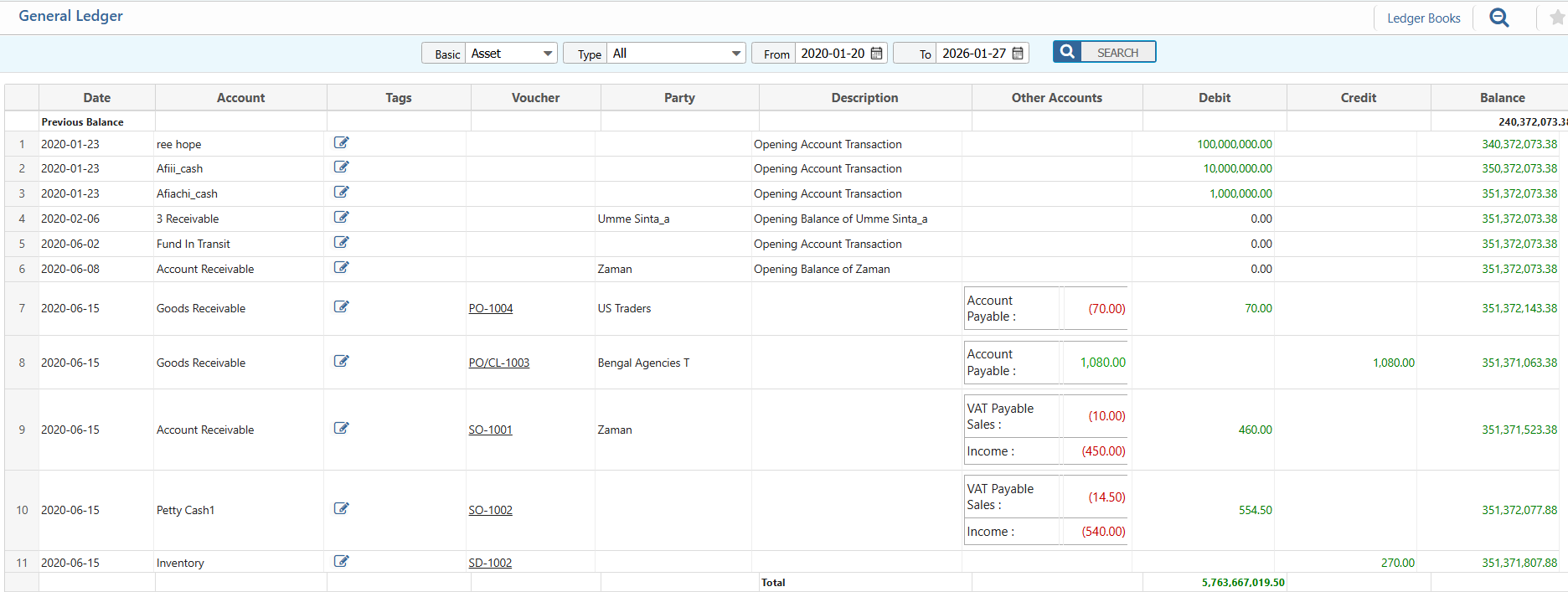The image size is (1568, 592).
Task: Edit tags for the 3 Receivable row
Action: 341,218
